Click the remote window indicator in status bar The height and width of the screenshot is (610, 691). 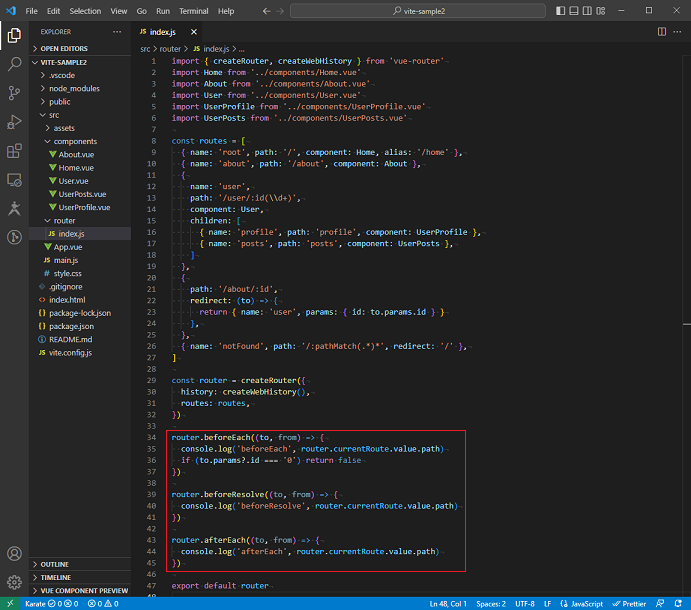click(10, 603)
